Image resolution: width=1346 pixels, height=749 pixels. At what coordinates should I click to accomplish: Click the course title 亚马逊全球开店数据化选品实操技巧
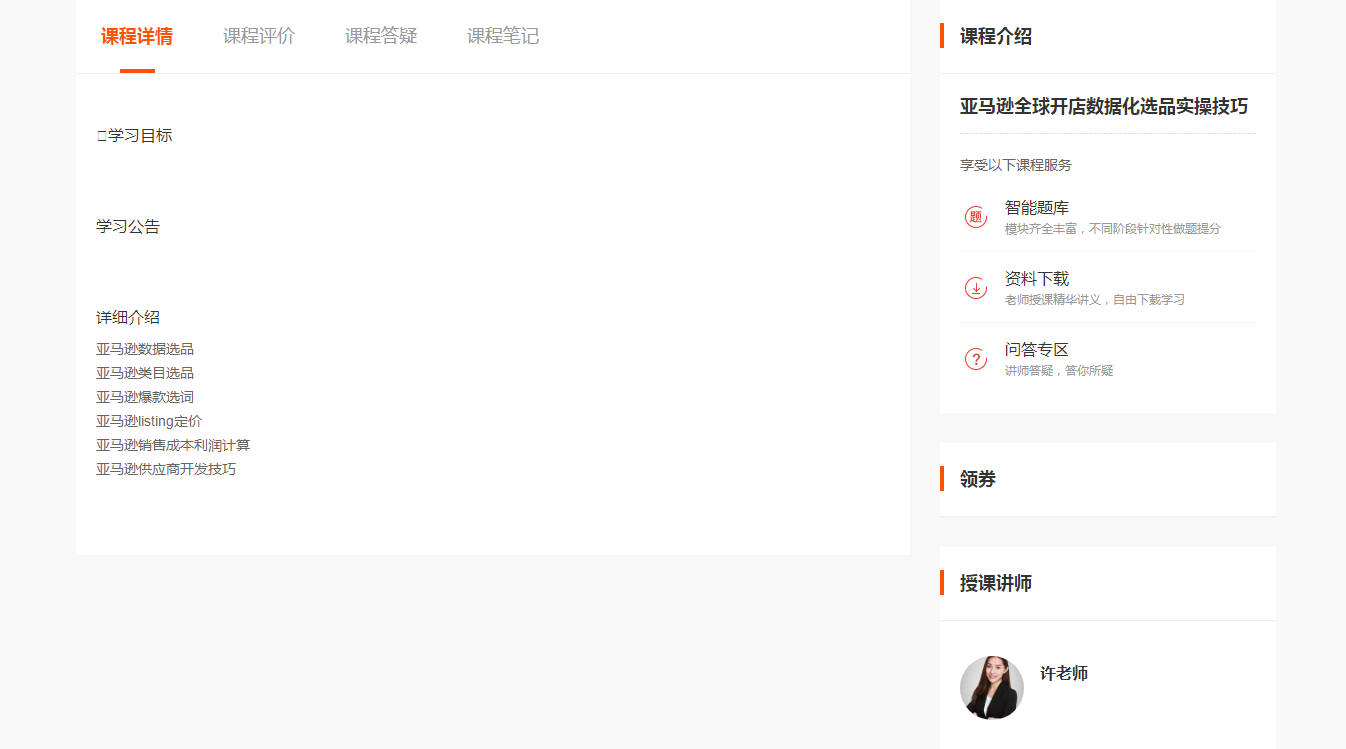[x=1104, y=107]
